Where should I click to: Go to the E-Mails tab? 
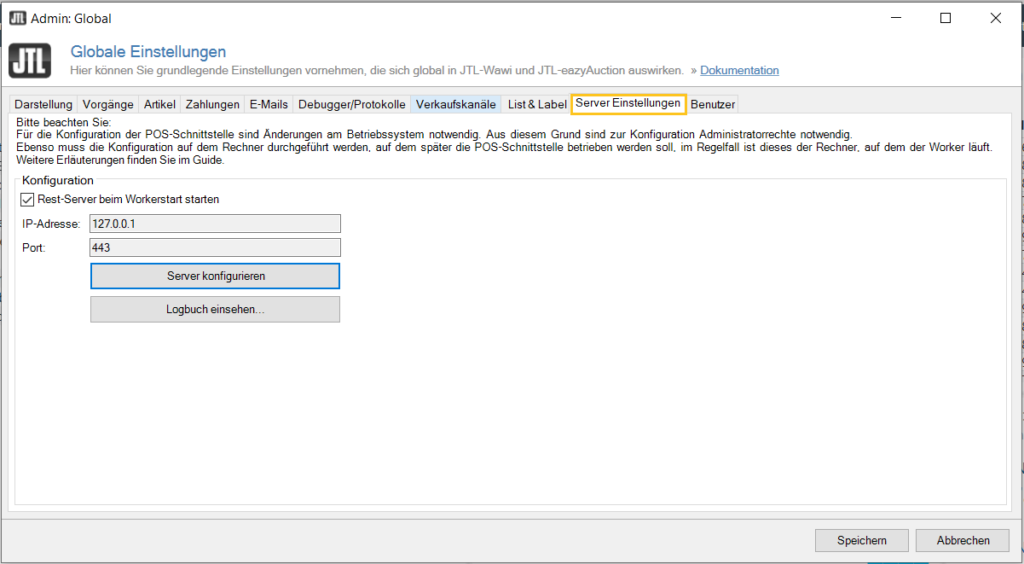268,104
